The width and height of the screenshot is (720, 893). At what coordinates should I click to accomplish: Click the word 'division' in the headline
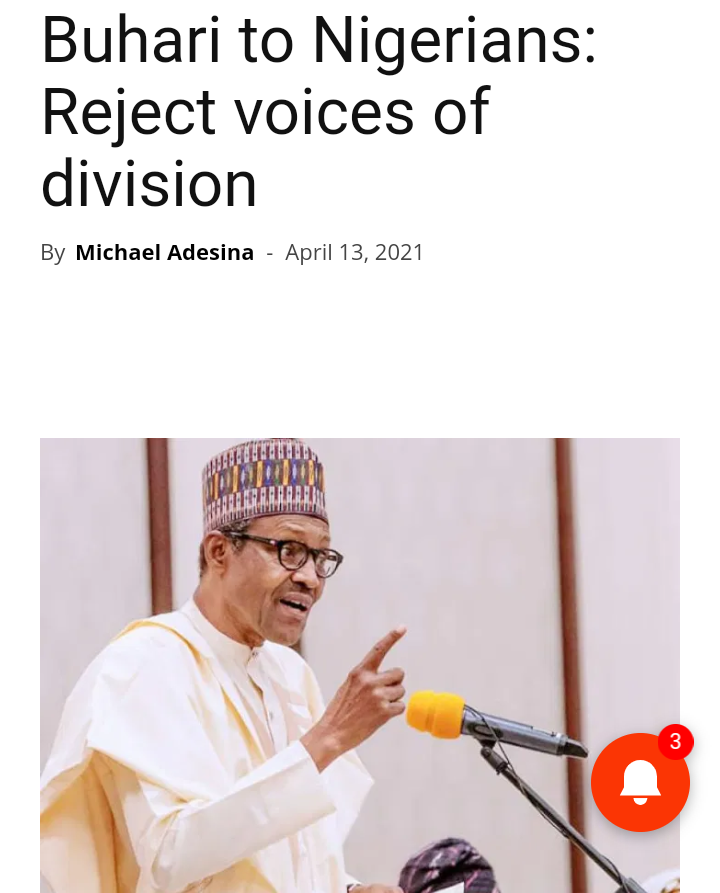coord(149,184)
